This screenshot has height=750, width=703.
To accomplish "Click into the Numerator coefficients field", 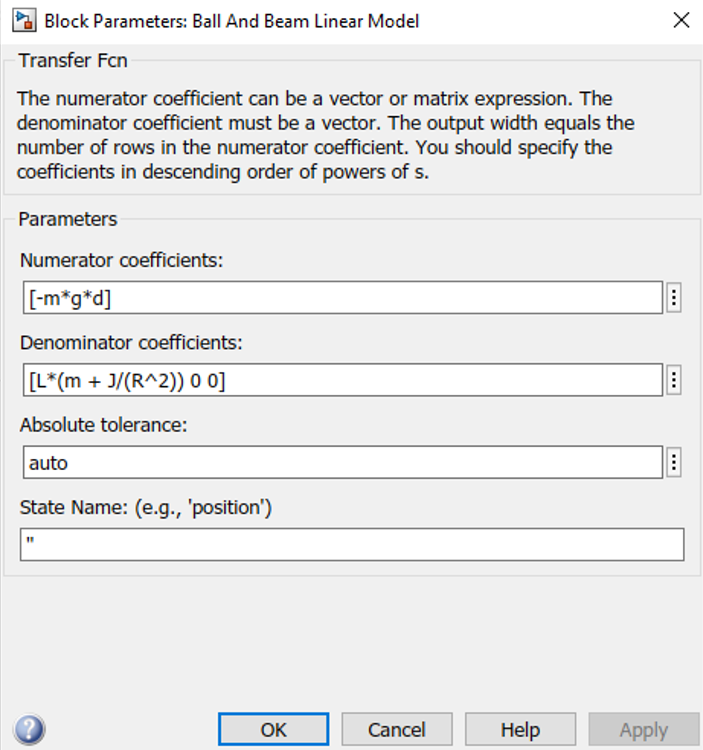I will [343, 298].
